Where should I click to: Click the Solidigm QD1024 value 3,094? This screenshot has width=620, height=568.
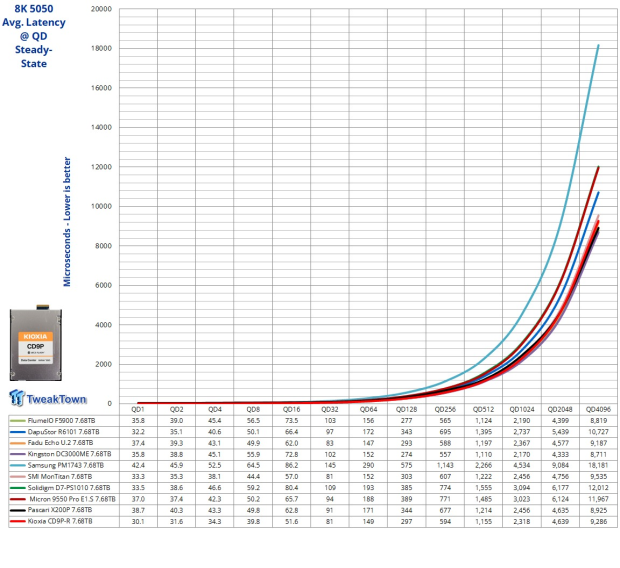pyautogui.click(x=522, y=488)
